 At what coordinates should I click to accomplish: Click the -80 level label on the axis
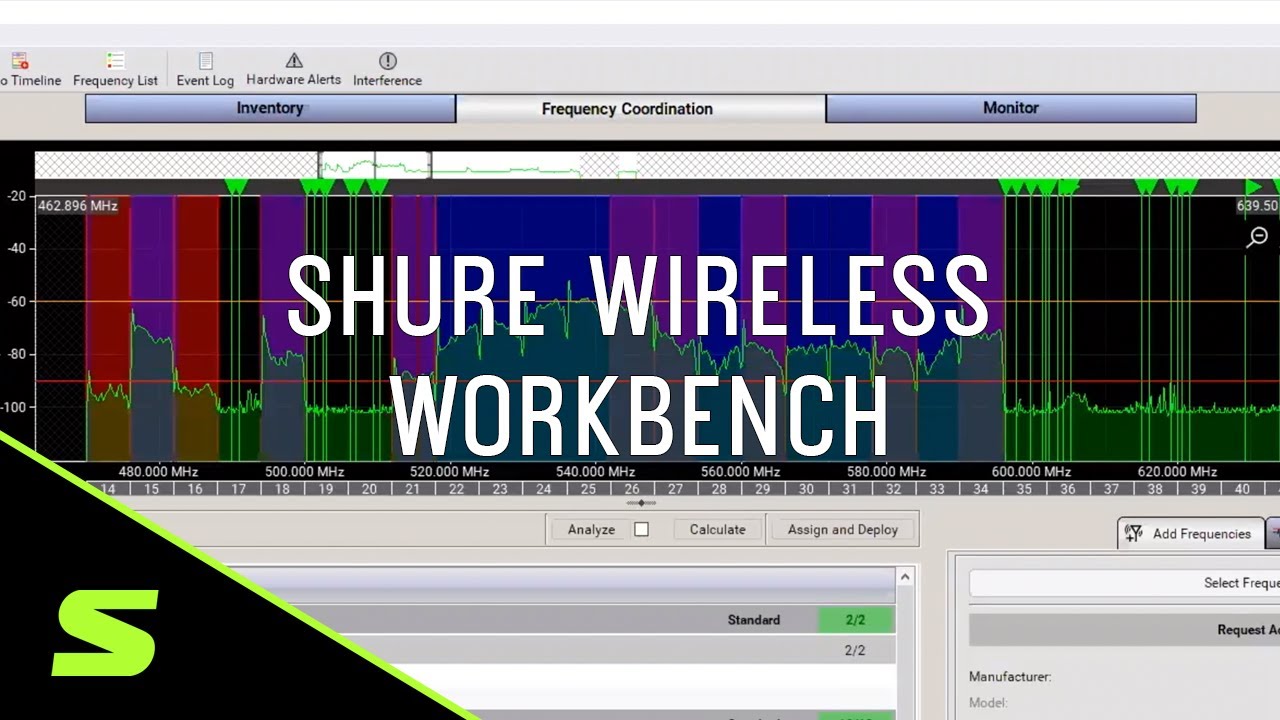pyautogui.click(x=16, y=354)
